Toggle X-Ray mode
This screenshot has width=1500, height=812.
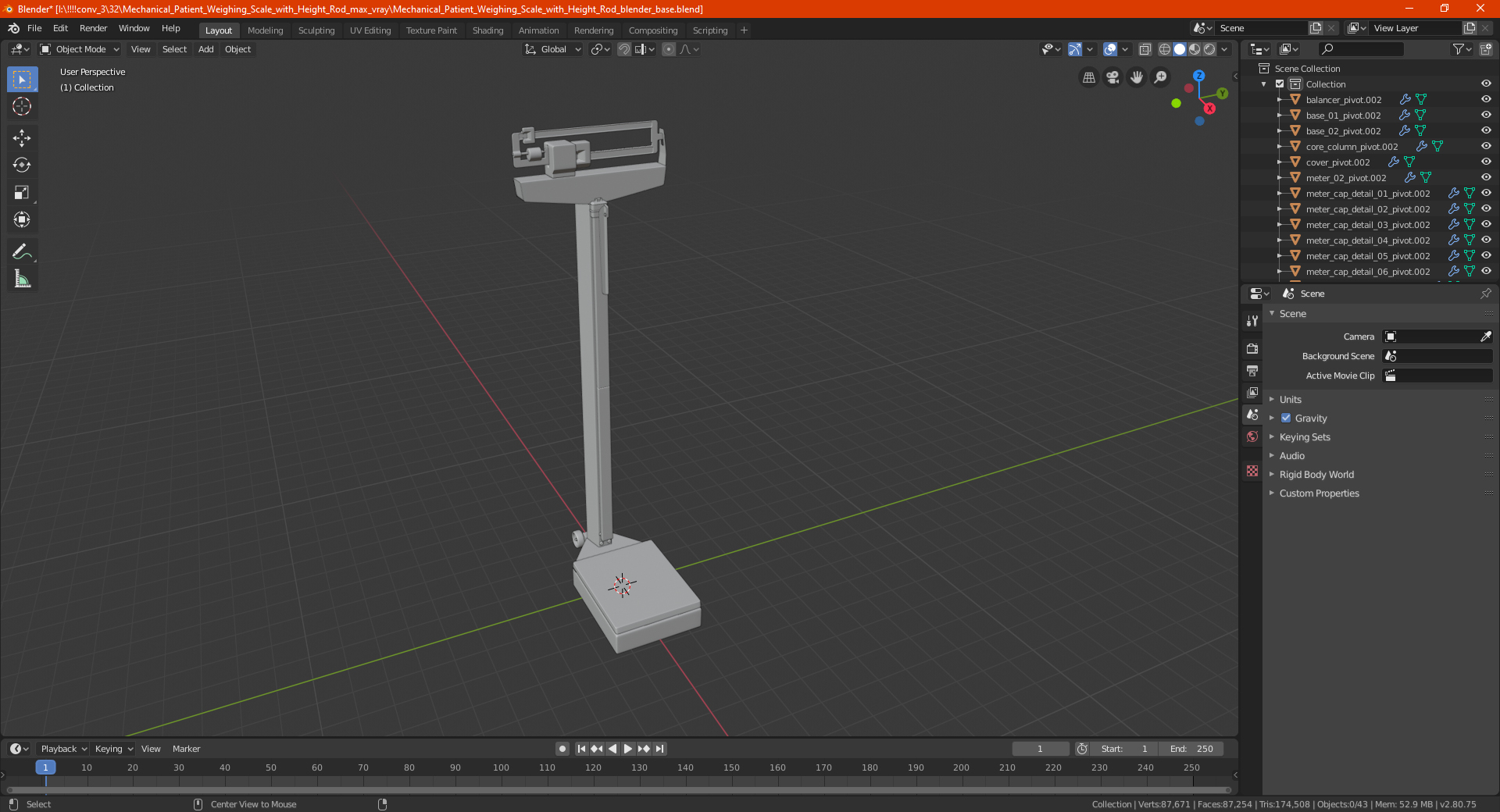1145,49
